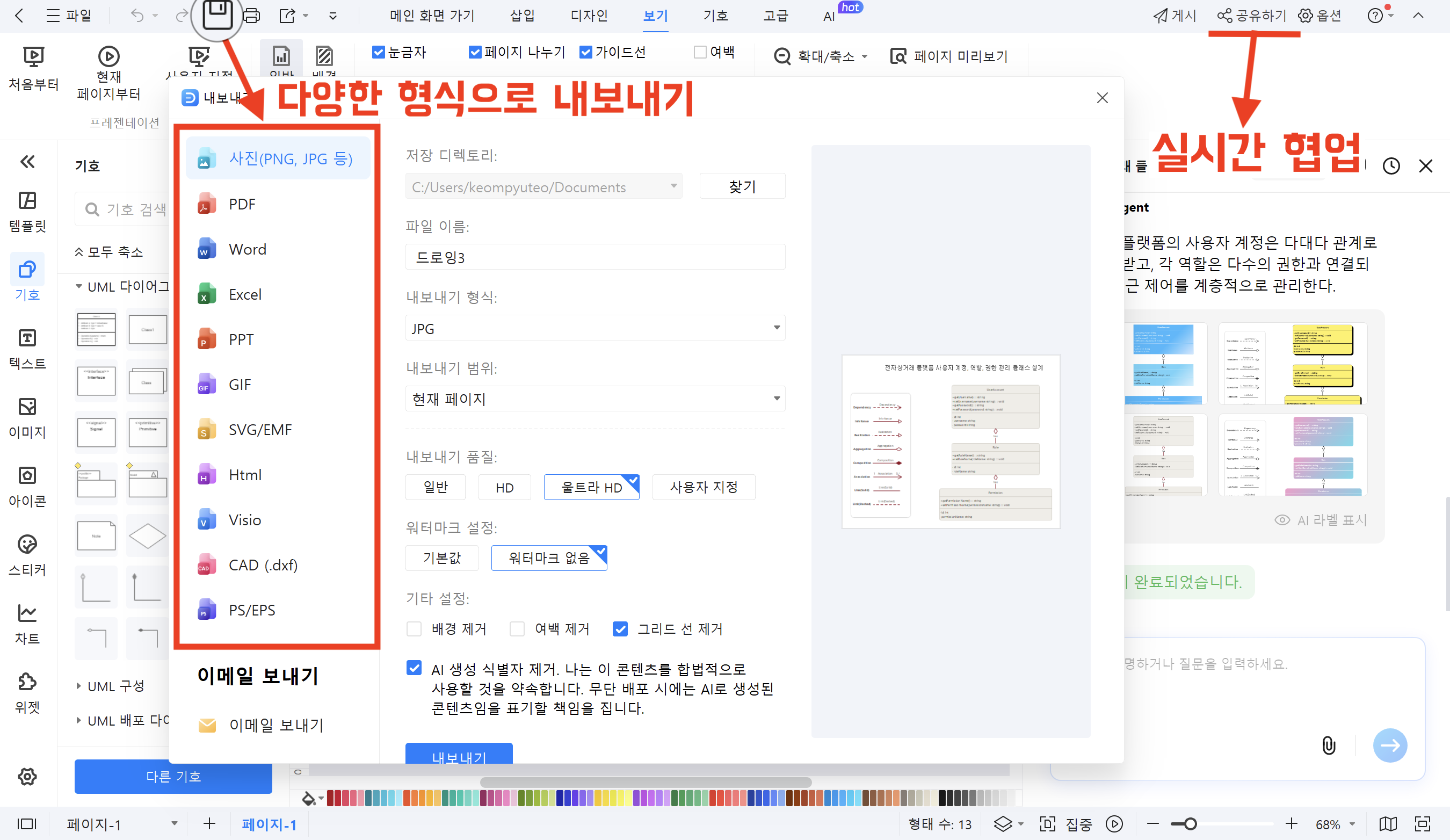1450x840 pixels.
Task: Click the attachment paperclip icon in AI chat
Action: tap(1328, 745)
